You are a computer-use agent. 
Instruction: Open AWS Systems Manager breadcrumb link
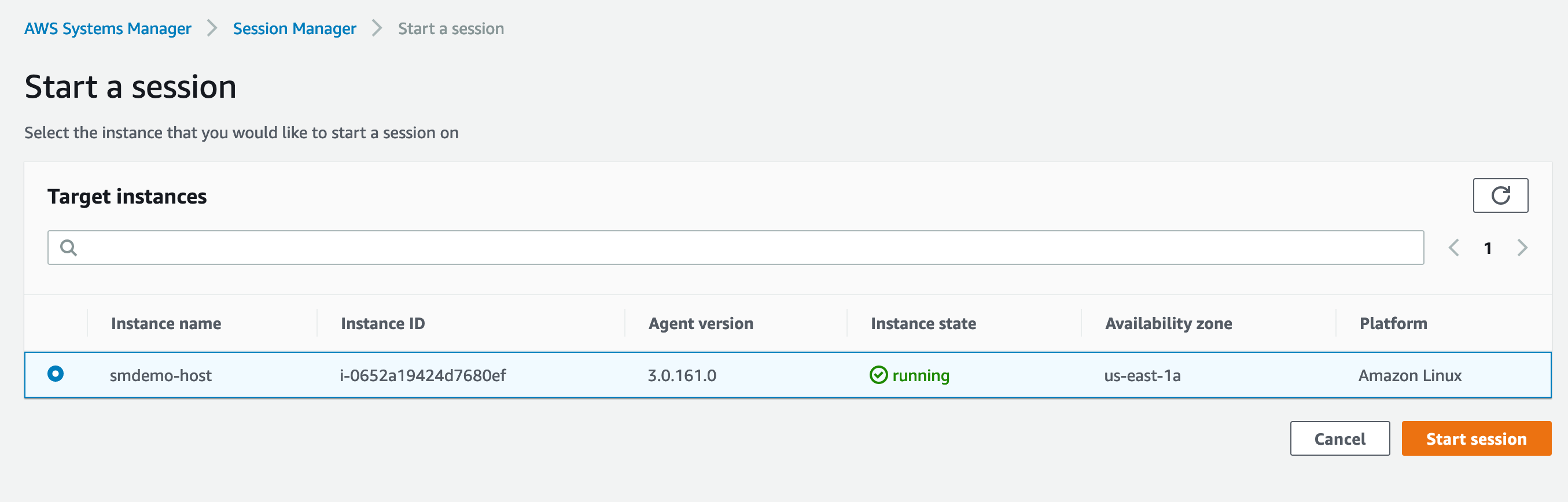coord(108,28)
